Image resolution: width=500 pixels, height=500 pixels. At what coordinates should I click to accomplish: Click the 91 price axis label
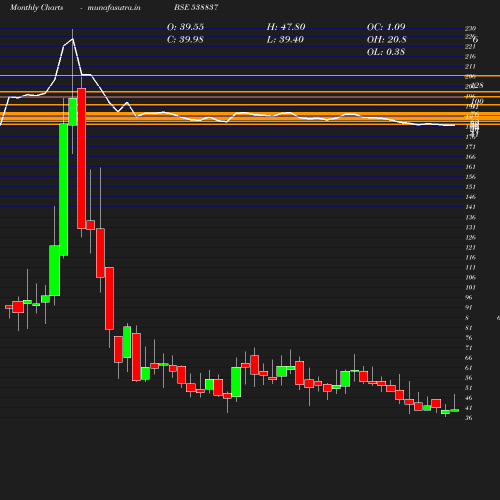(469, 308)
